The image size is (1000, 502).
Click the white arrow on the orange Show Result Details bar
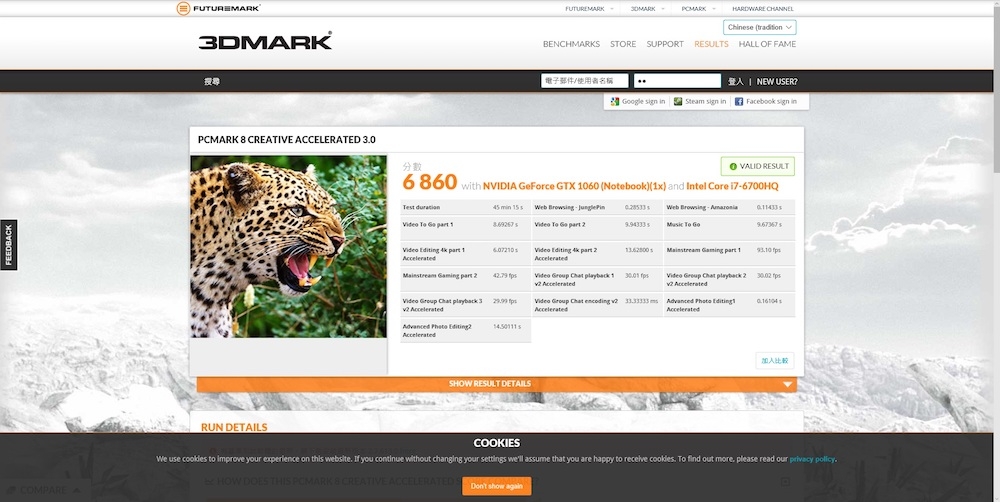coord(788,384)
